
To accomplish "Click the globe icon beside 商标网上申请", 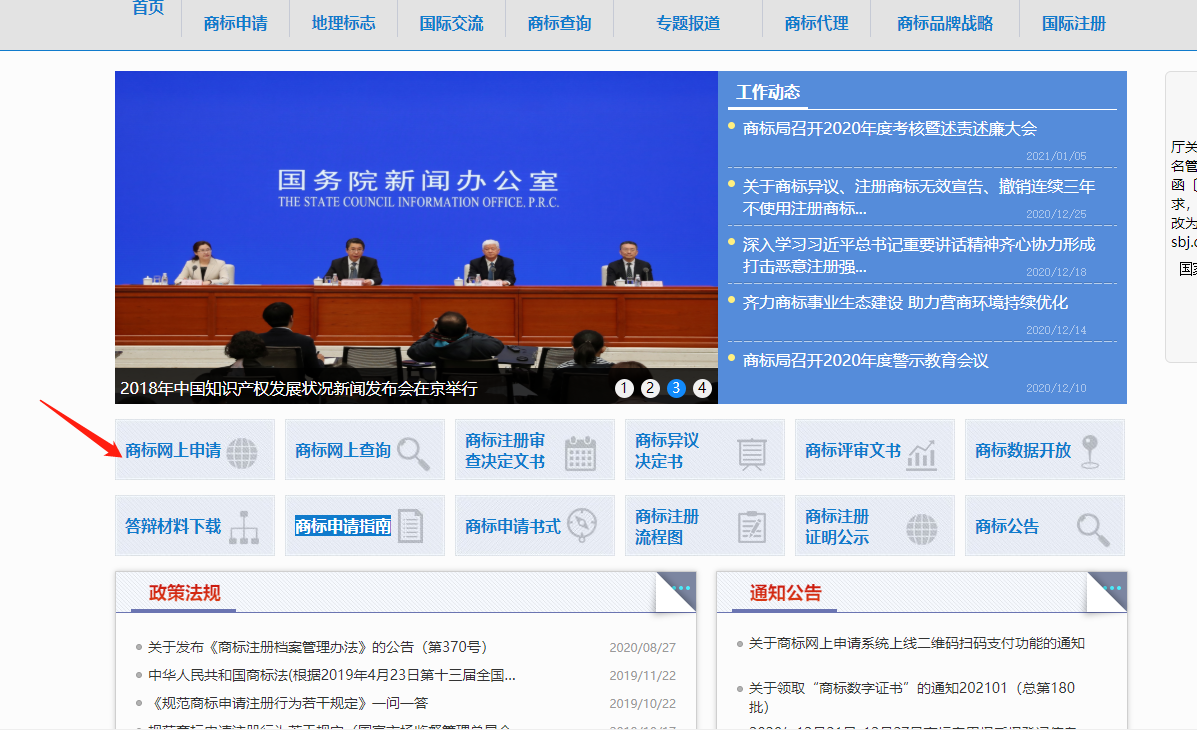I will [x=241, y=453].
